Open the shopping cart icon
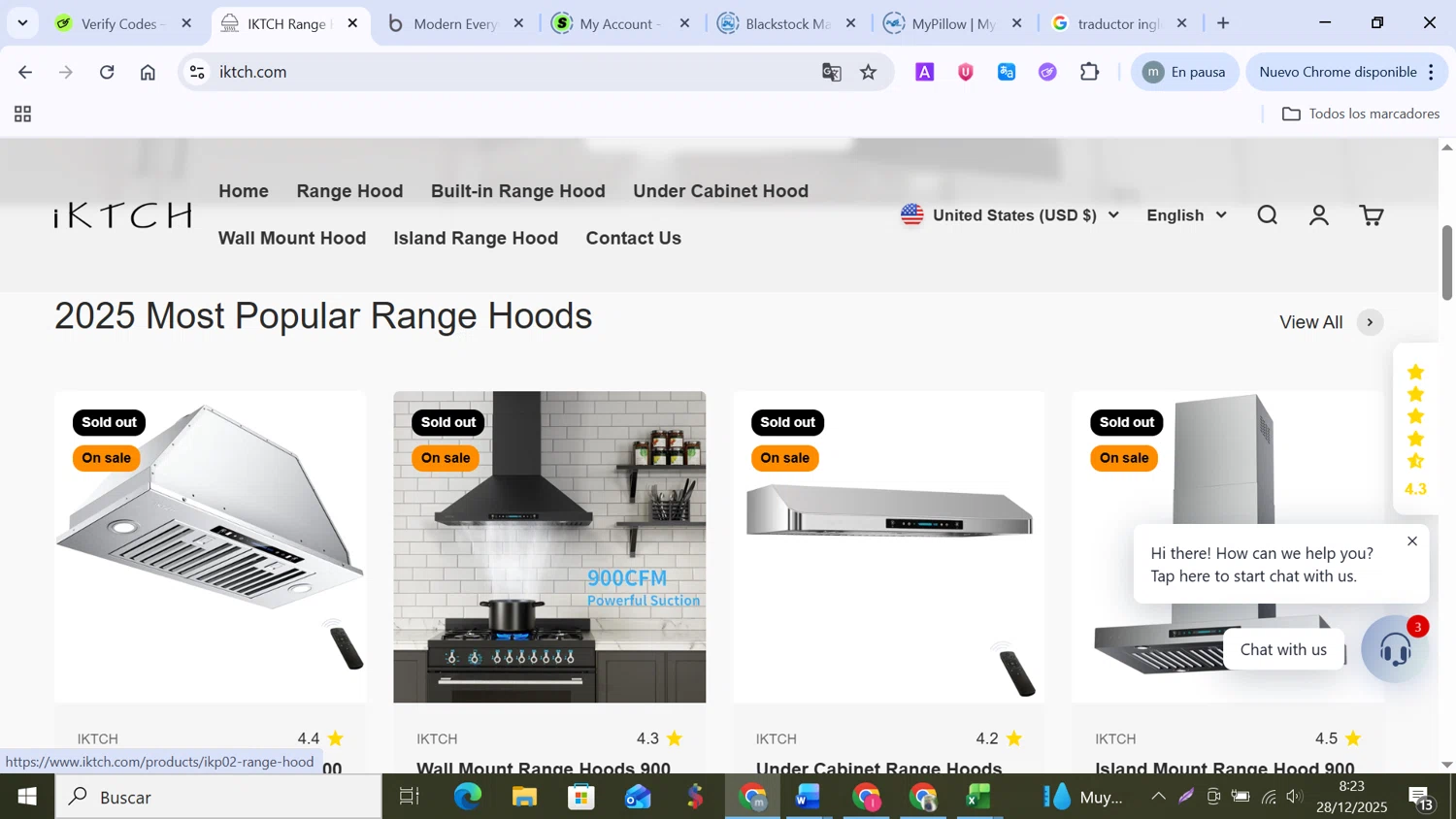Image resolution: width=1456 pixels, height=819 pixels. (x=1371, y=215)
